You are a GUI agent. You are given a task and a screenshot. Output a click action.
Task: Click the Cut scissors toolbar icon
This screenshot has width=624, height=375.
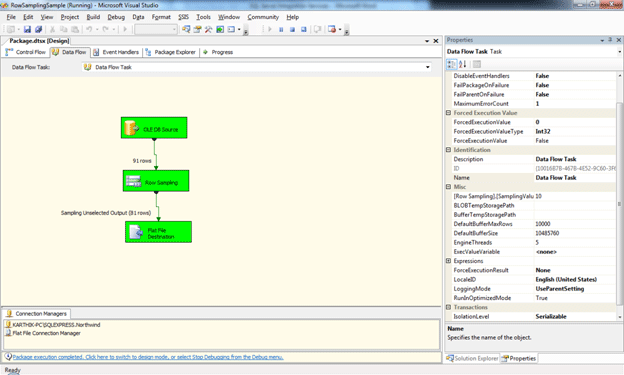click(52, 29)
